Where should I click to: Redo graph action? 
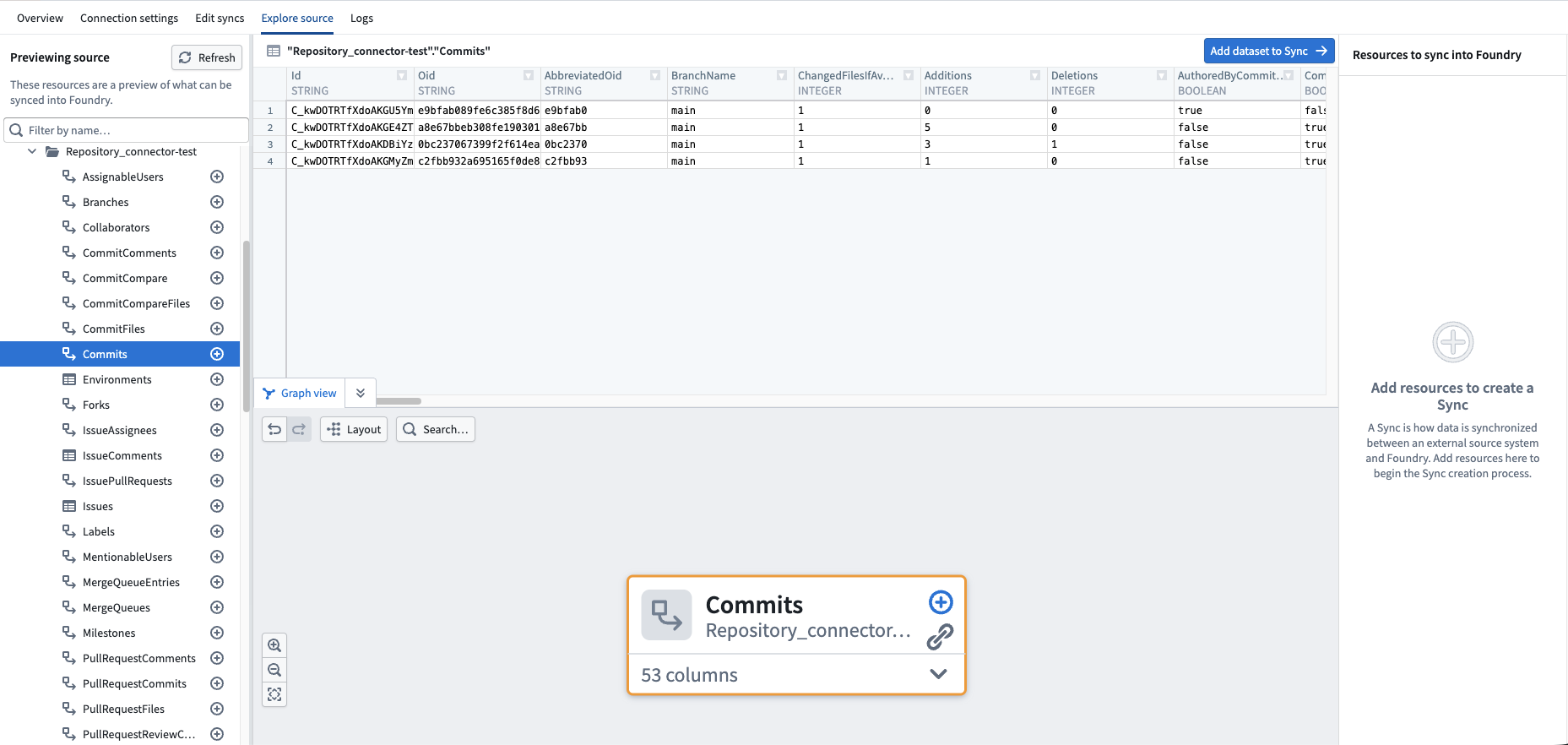[299, 429]
